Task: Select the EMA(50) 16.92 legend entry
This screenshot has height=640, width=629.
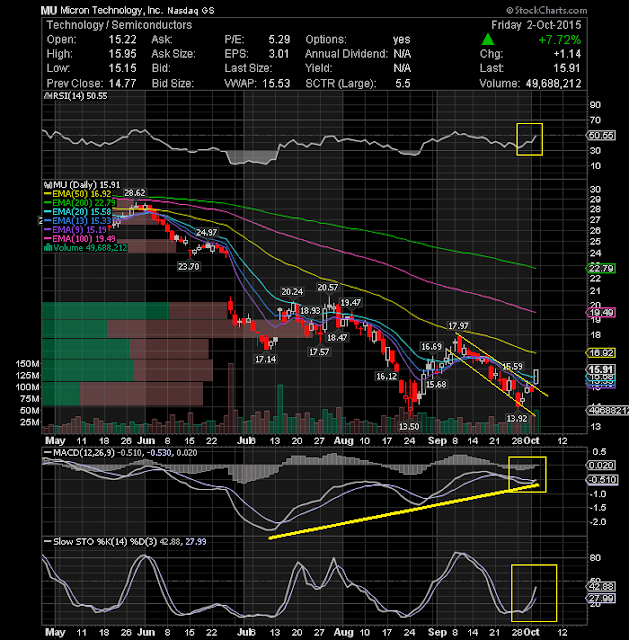Action: (78, 193)
